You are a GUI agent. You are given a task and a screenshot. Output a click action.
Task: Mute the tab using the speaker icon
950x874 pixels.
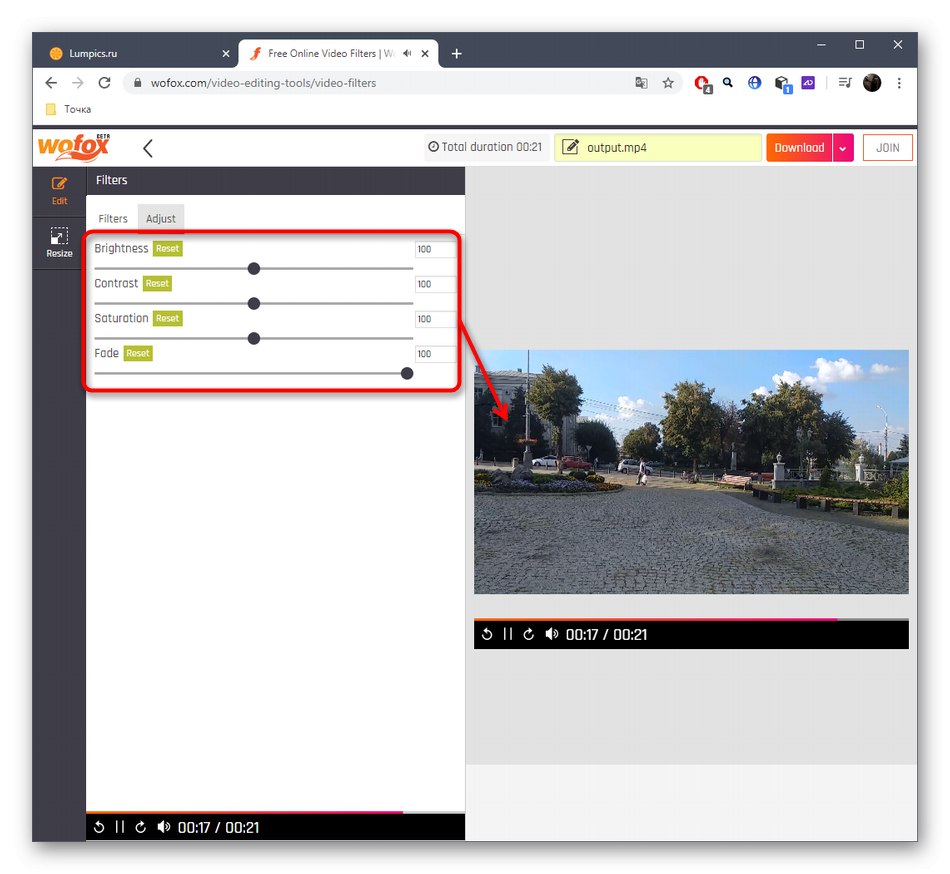(x=407, y=53)
